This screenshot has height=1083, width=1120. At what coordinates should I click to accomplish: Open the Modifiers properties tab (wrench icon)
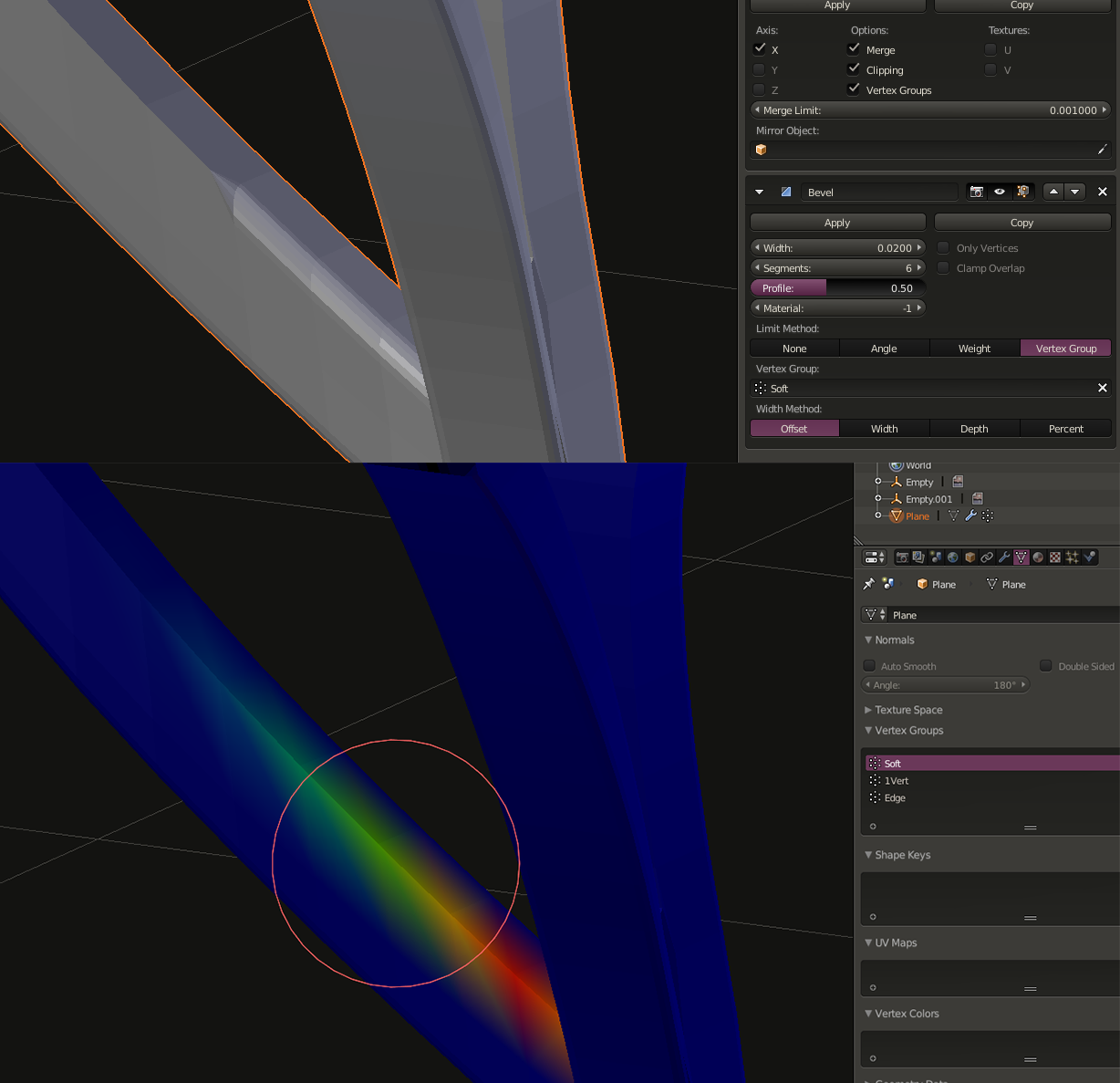coord(1004,557)
